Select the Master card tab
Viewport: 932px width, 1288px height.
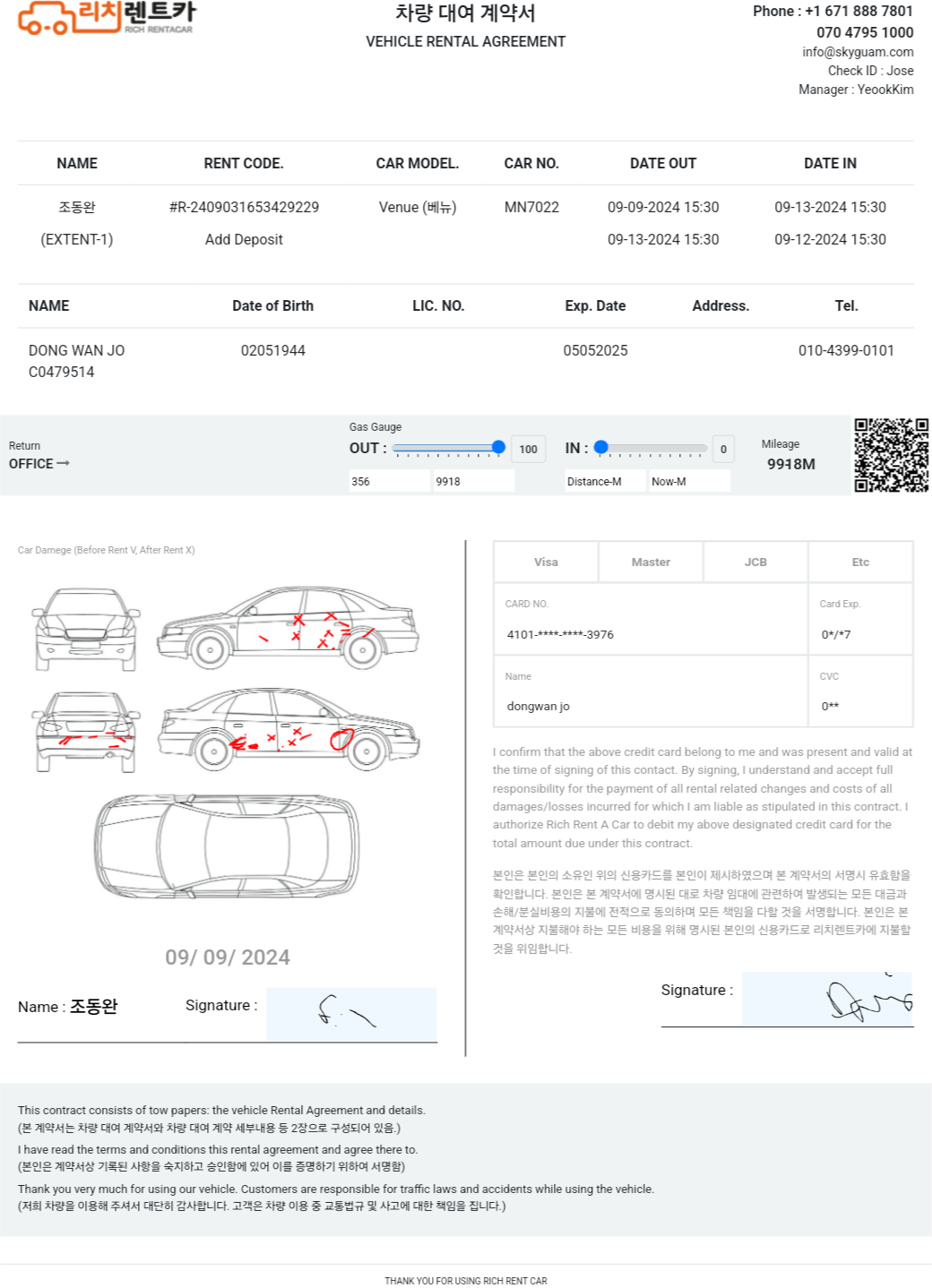click(x=651, y=562)
